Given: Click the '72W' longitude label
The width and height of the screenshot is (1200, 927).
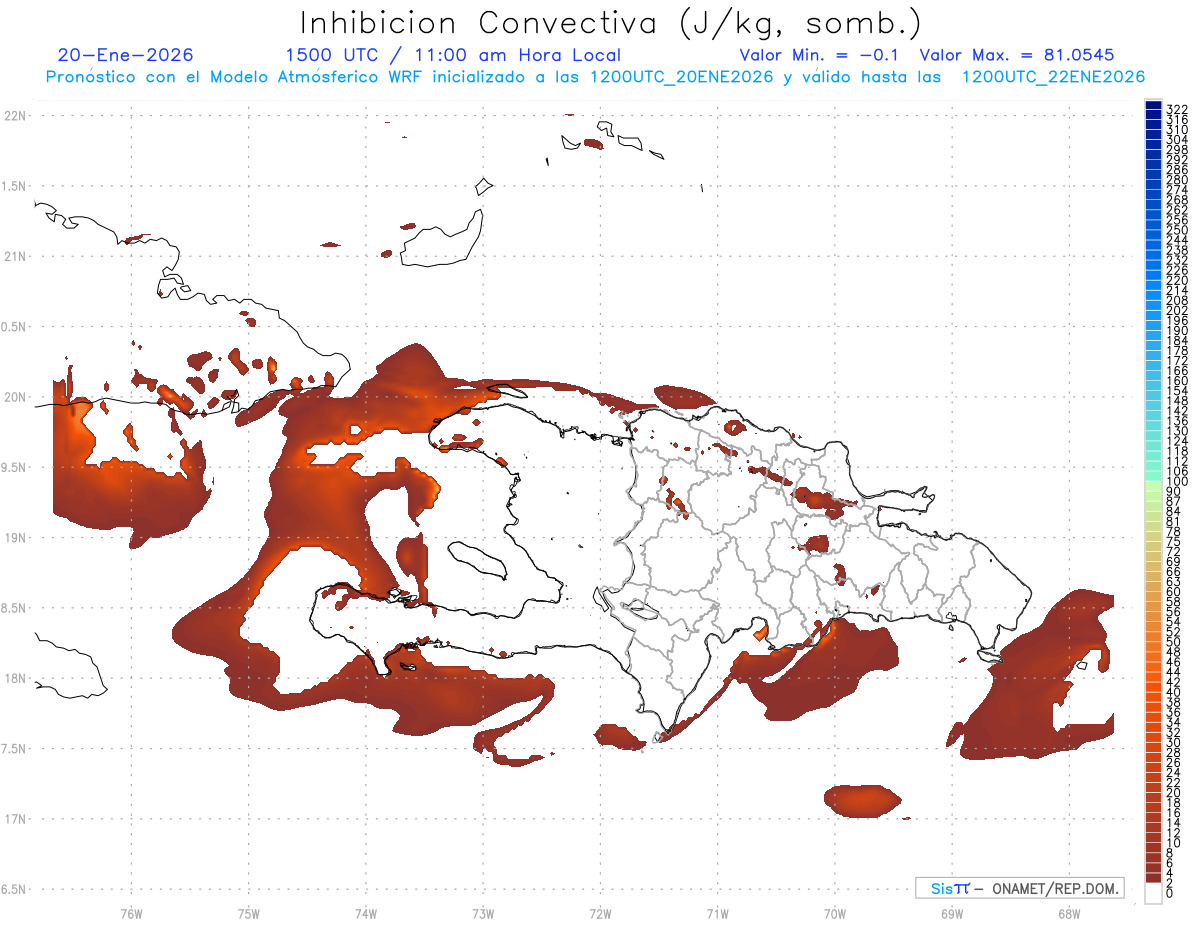Looking at the screenshot, I should (x=600, y=913).
